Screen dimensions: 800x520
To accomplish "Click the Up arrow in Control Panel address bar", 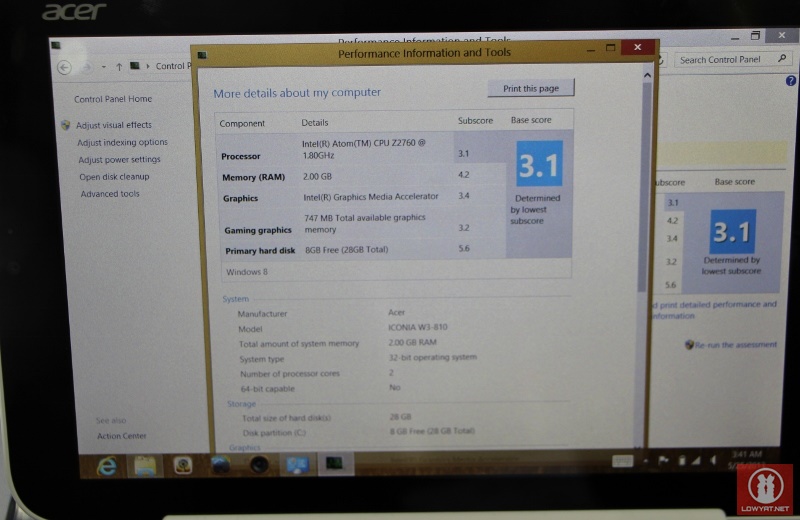I will tap(119, 67).
